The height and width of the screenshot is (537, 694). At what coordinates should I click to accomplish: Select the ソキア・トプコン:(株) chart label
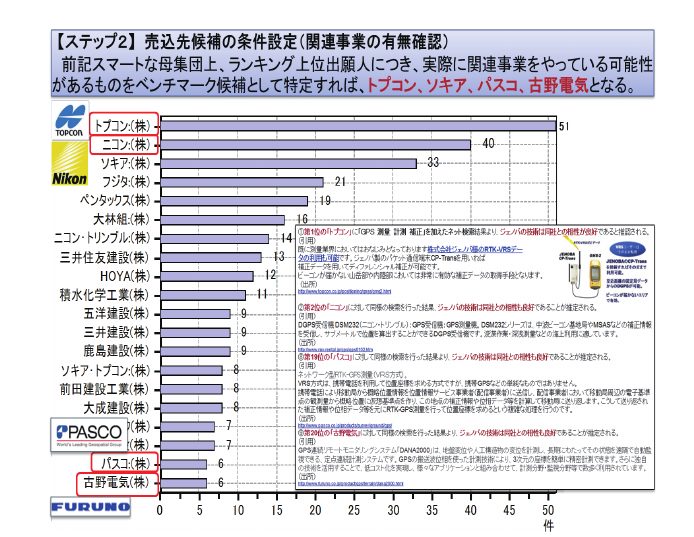pos(106,370)
